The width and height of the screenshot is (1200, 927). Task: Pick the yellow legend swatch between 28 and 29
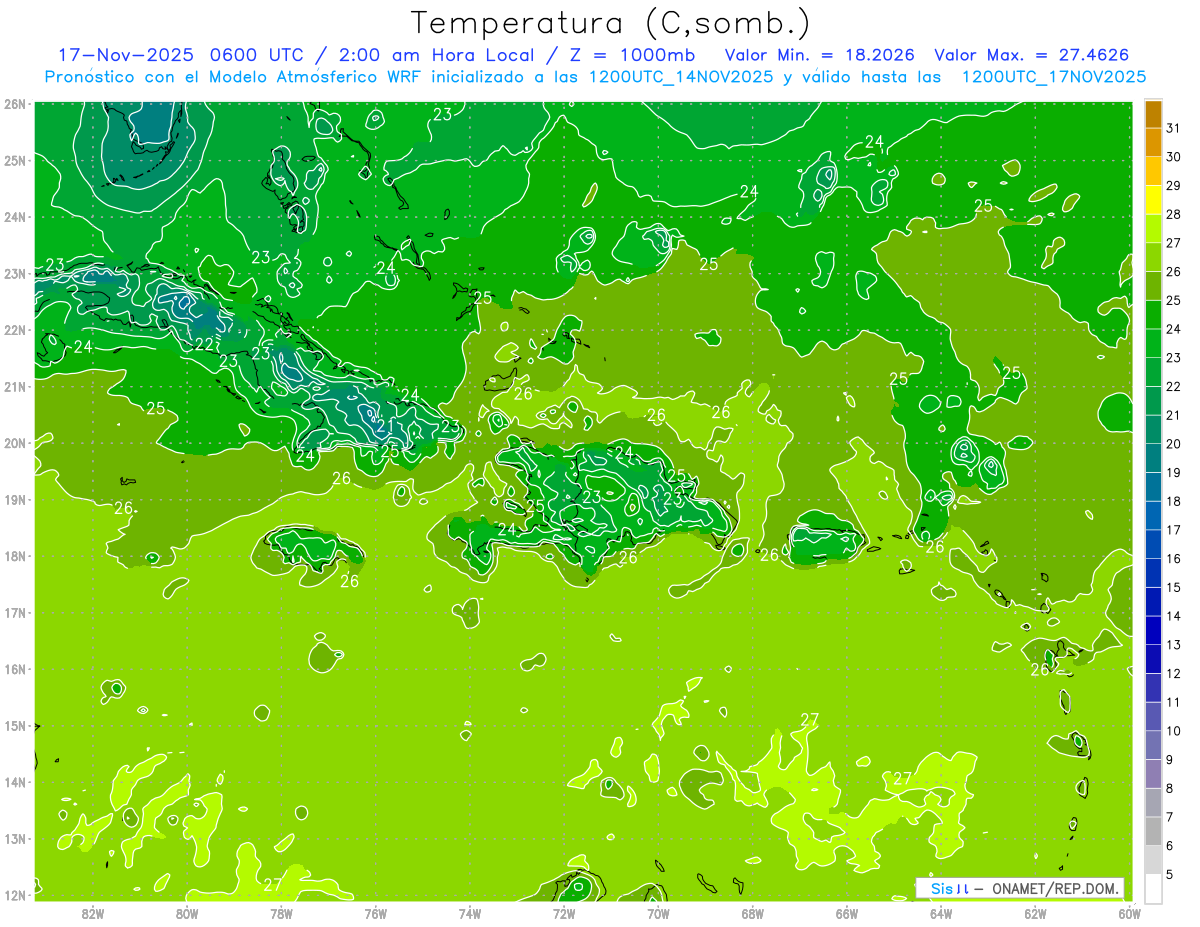[x=1153, y=200]
